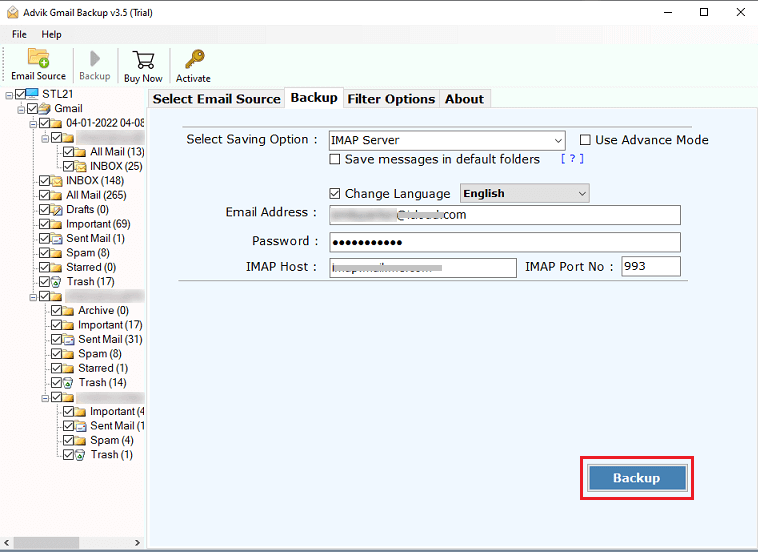Open the Help menu
This screenshot has width=758, height=552.
tap(51, 34)
